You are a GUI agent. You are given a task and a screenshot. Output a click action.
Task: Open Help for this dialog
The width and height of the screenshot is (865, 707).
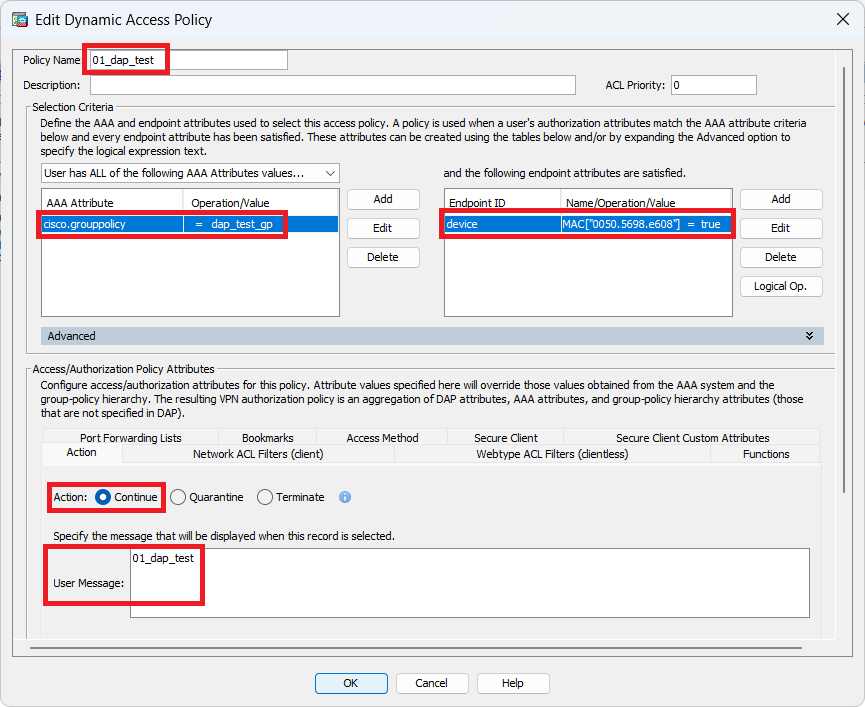tap(513, 683)
